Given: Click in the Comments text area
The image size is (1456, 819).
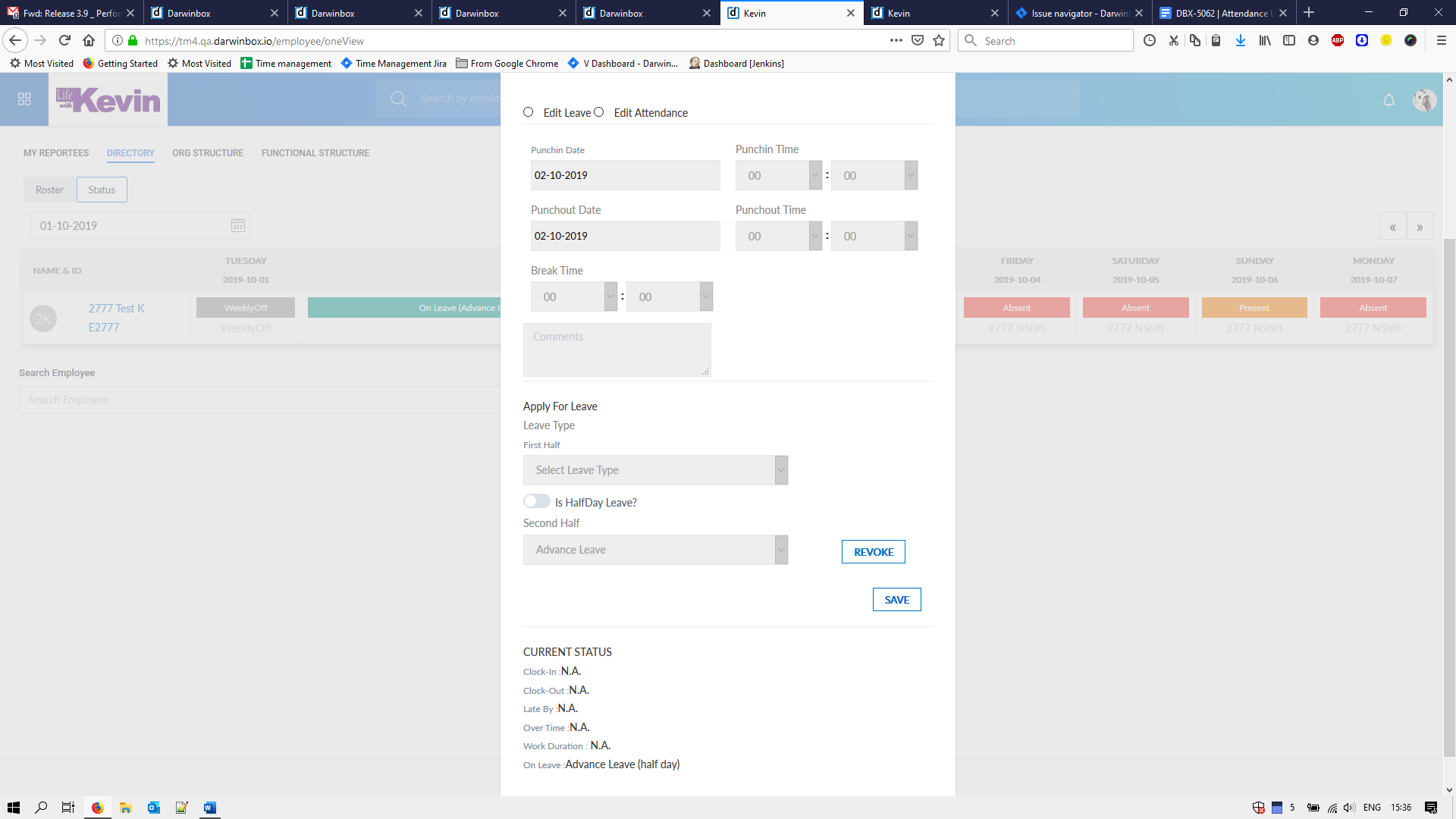Looking at the screenshot, I should [x=617, y=350].
